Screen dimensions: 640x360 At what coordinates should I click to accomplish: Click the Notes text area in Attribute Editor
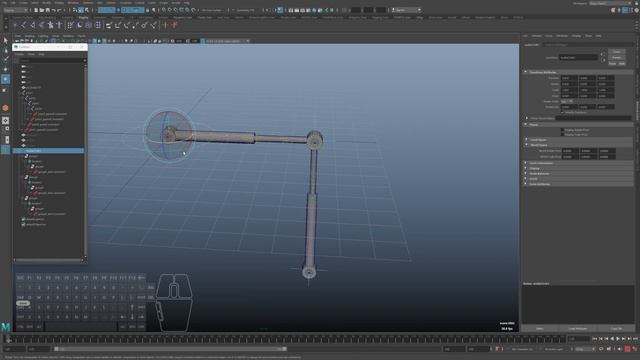pos(578,304)
